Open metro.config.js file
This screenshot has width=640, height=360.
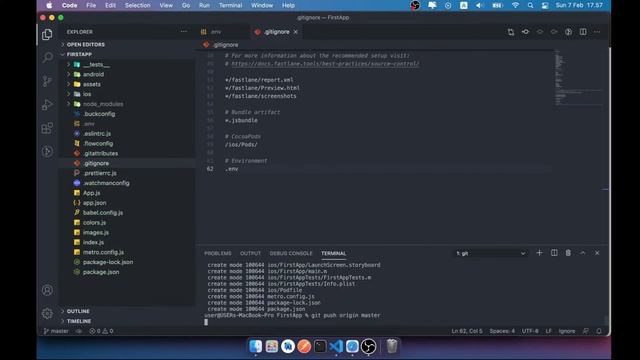(103, 252)
